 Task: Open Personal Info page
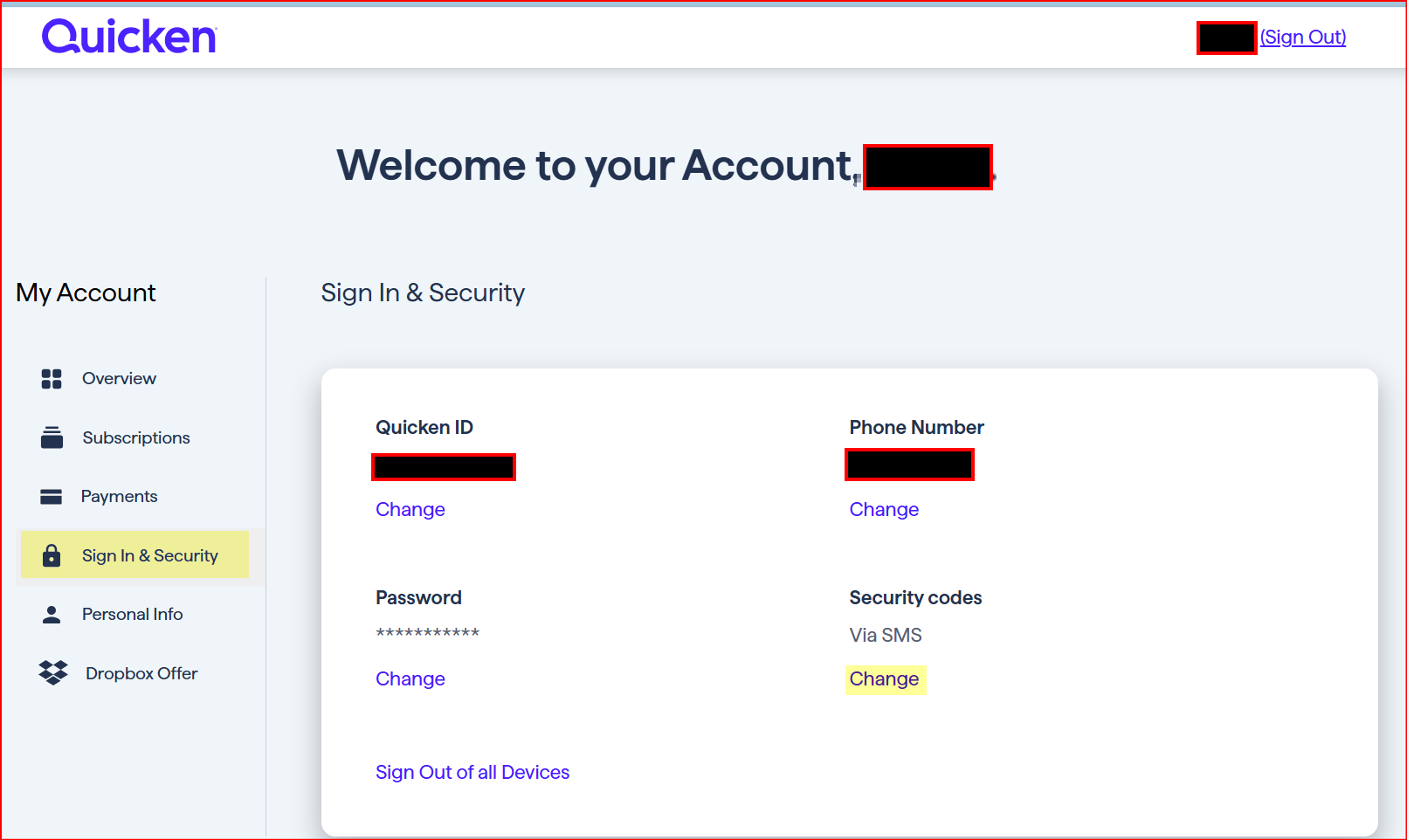133,615
